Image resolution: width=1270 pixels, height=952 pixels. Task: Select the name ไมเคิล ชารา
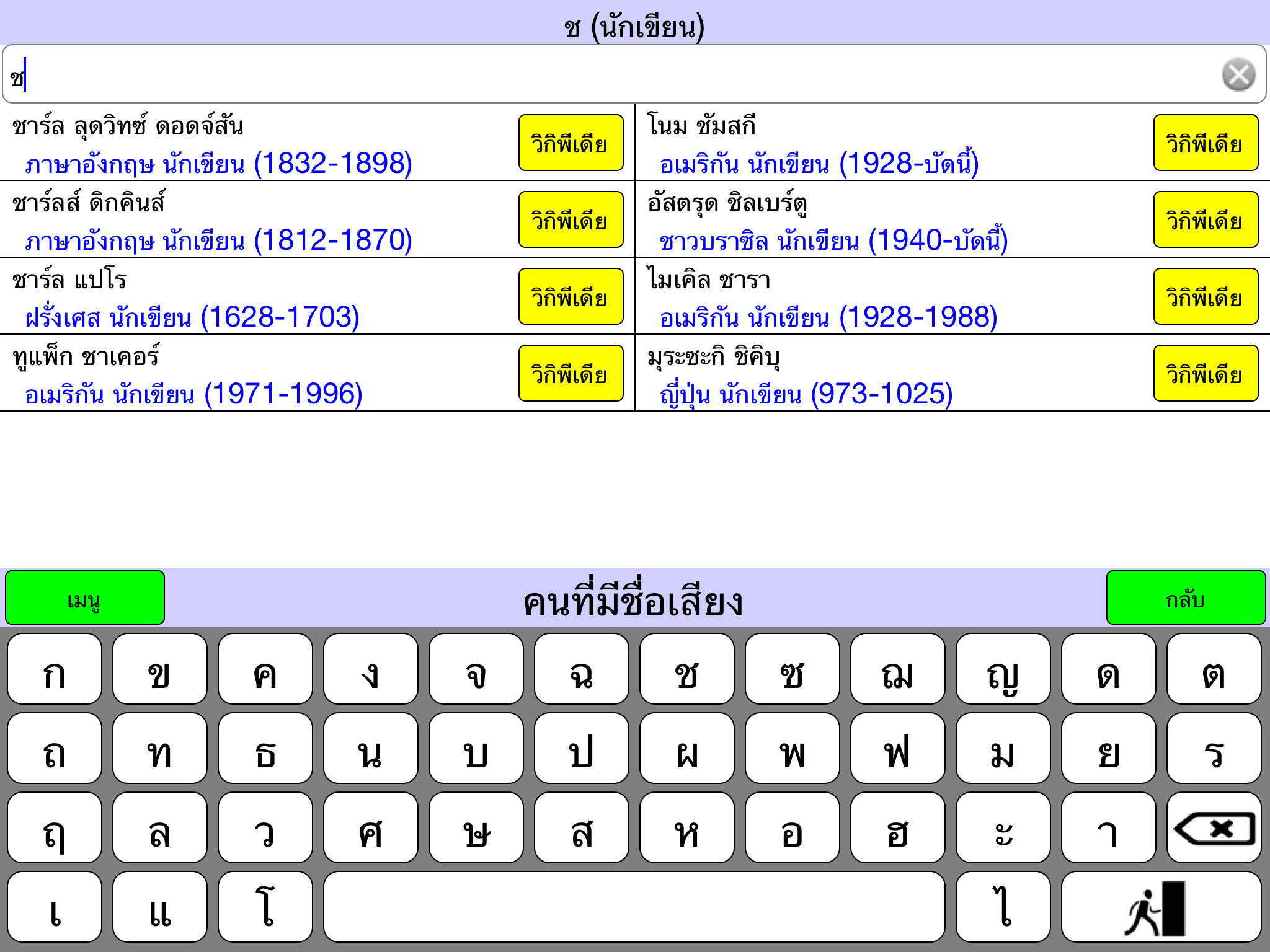tap(709, 280)
